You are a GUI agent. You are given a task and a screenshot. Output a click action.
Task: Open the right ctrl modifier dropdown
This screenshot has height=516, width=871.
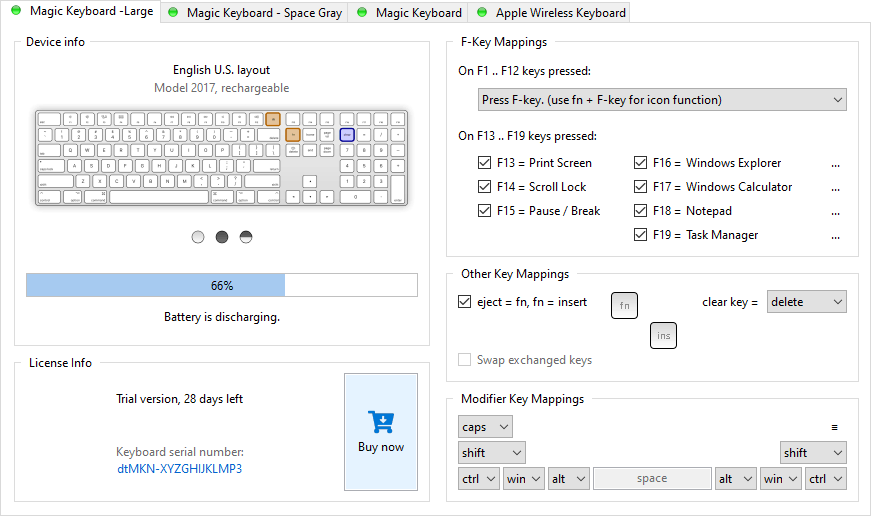pos(826,478)
